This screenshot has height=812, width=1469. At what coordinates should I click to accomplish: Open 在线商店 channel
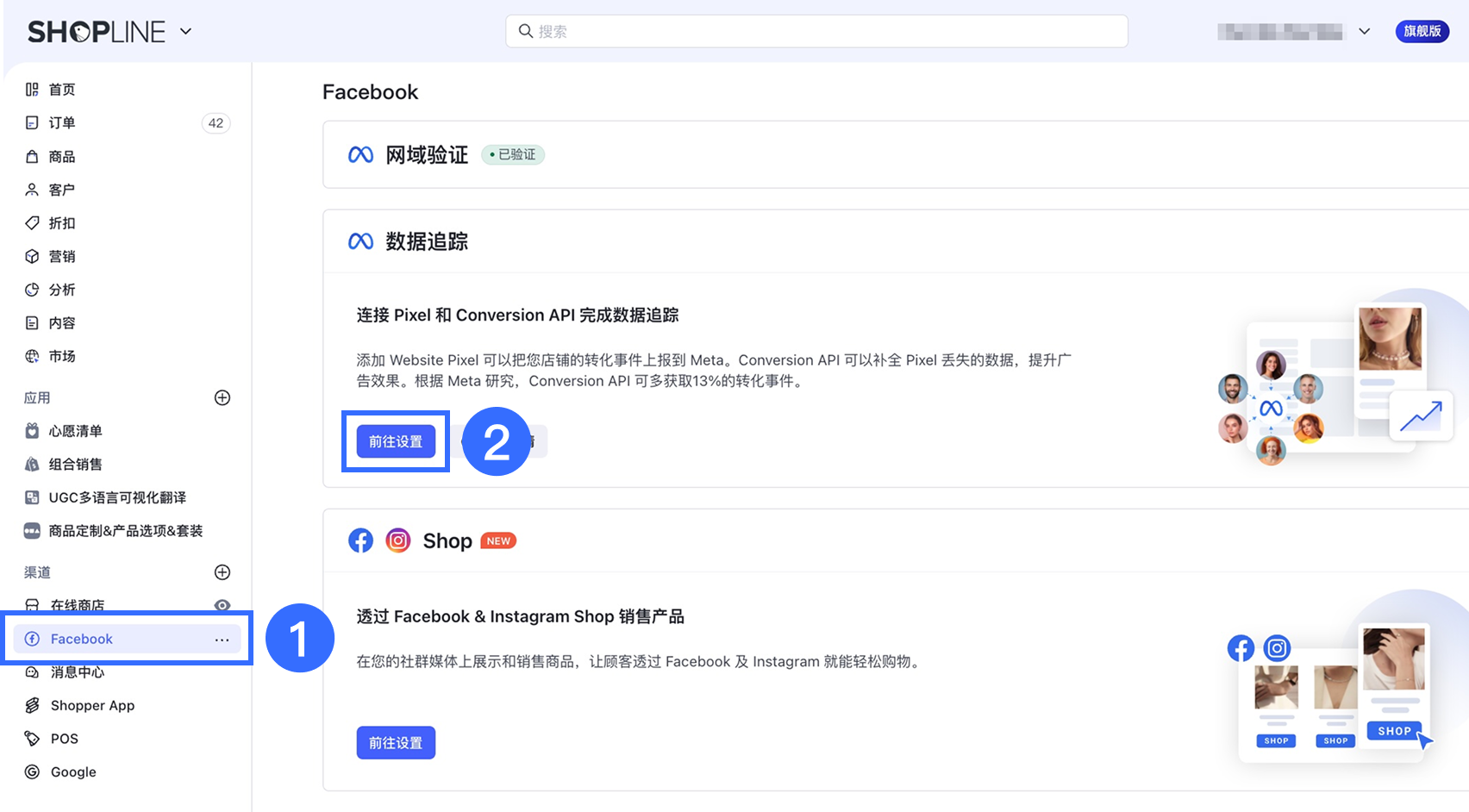[78, 605]
